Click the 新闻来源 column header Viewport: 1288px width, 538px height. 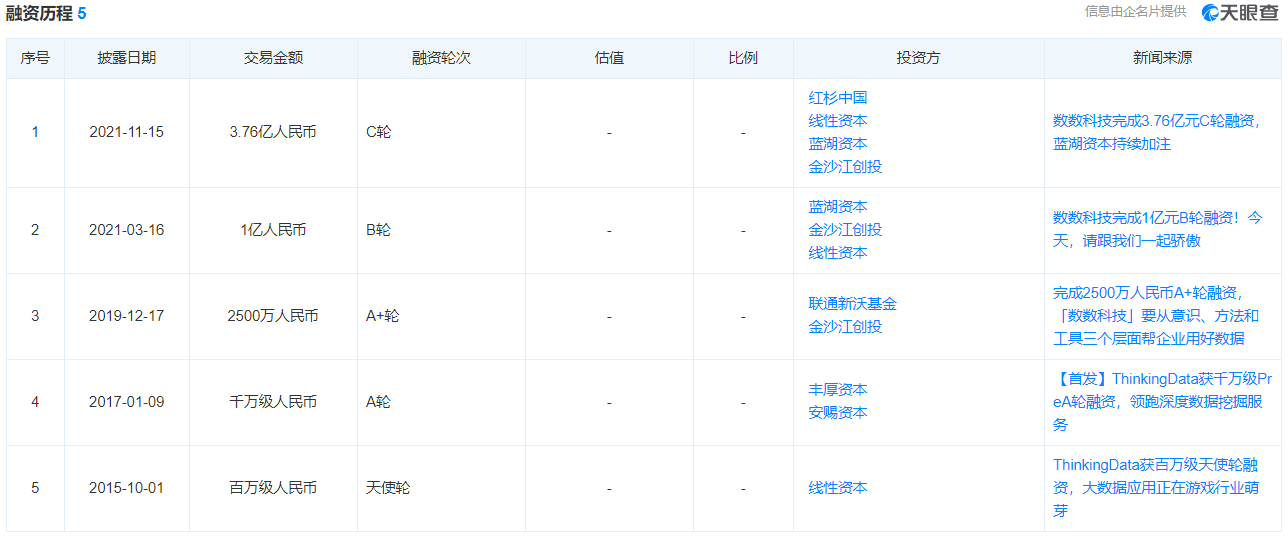tap(1162, 58)
